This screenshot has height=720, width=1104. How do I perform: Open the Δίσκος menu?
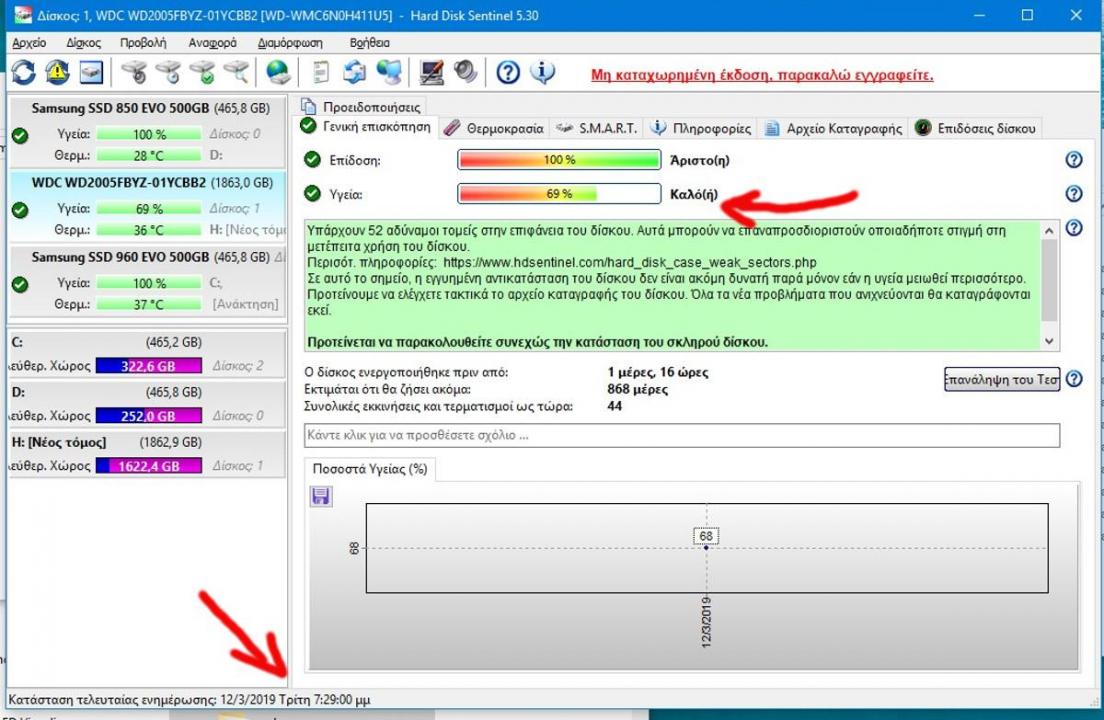coord(83,43)
